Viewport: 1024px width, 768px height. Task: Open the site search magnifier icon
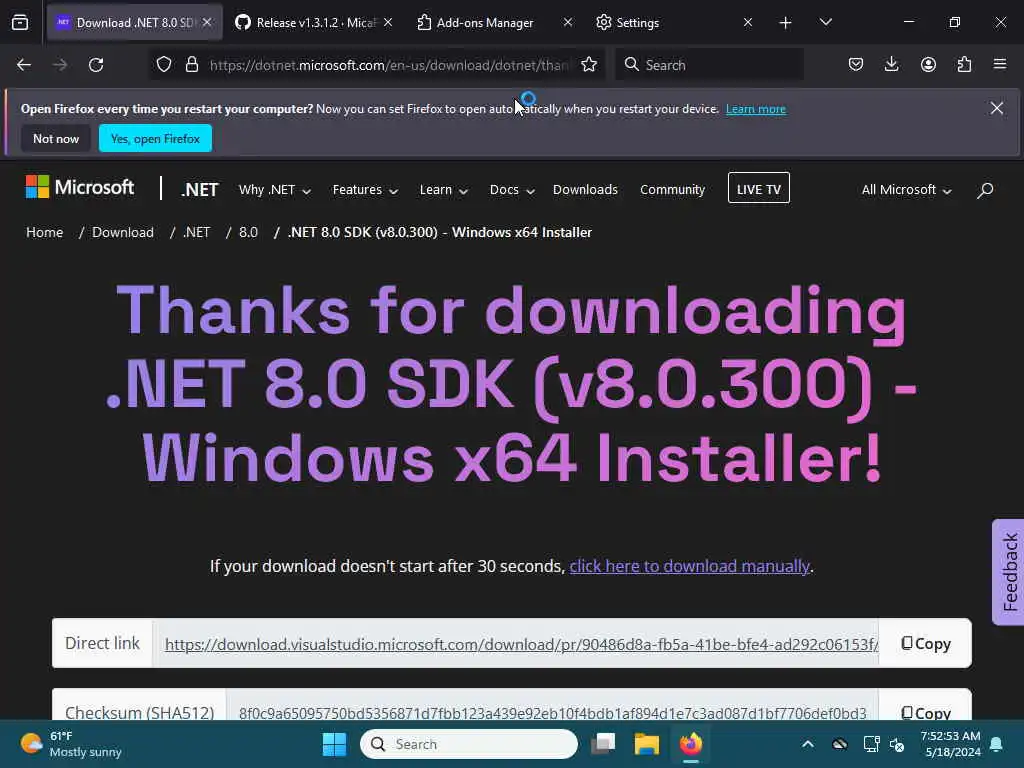coord(985,190)
